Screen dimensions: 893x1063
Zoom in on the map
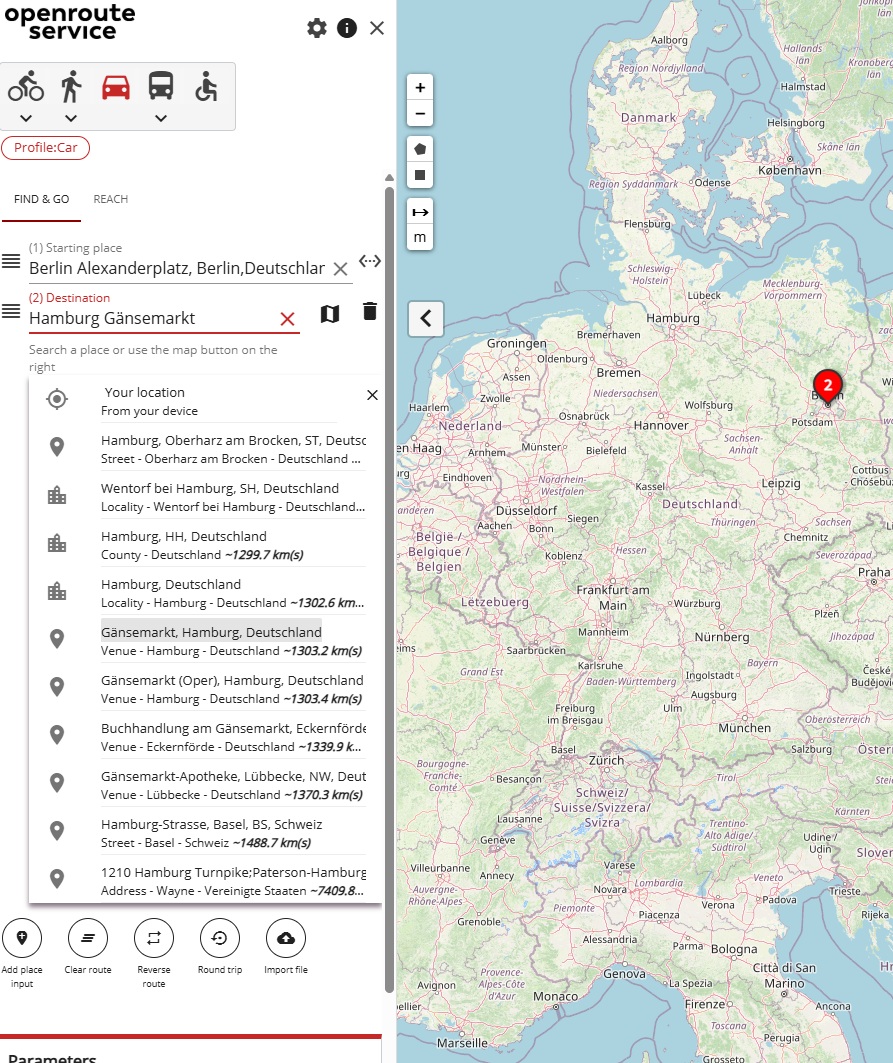click(420, 86)
